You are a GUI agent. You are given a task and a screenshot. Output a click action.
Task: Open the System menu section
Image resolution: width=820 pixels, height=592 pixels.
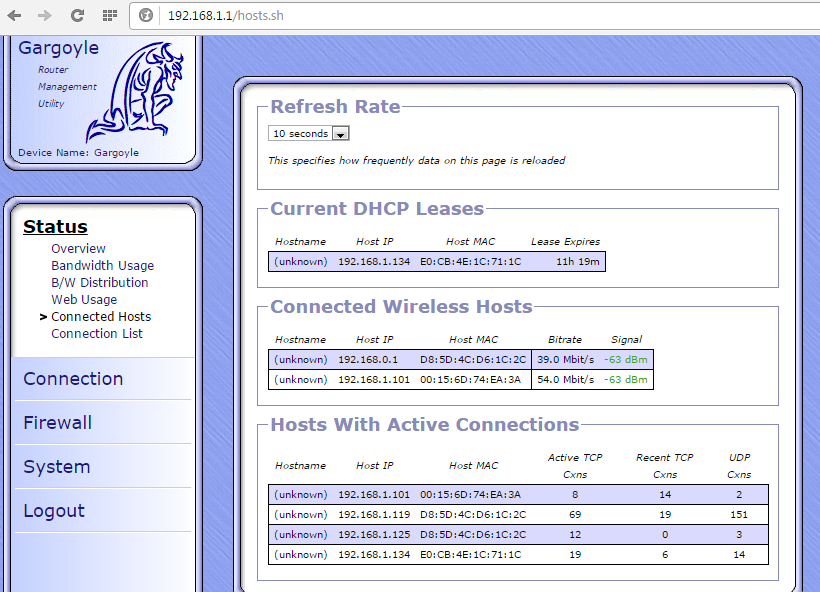pos(56,467)
